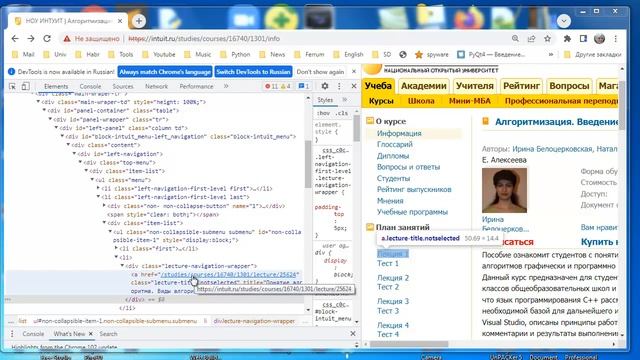
Task: Open DevTools settings gear
Action: [324, 86]
